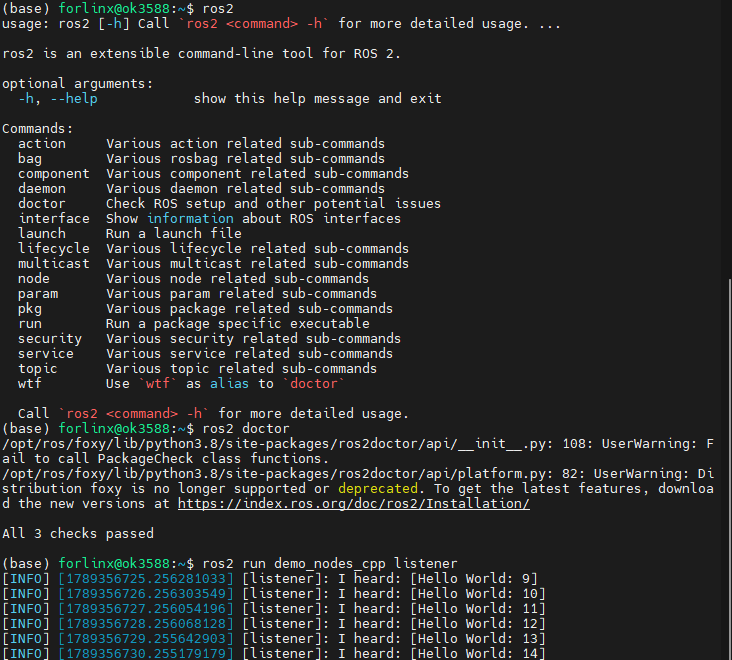Click the 'lifecycle' command name
Viewport: 732px width, 660px height.
(x=54, y=248)
